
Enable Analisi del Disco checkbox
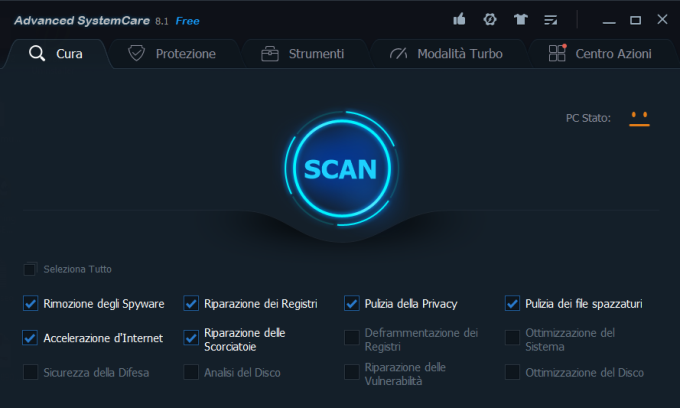[191, 372]
